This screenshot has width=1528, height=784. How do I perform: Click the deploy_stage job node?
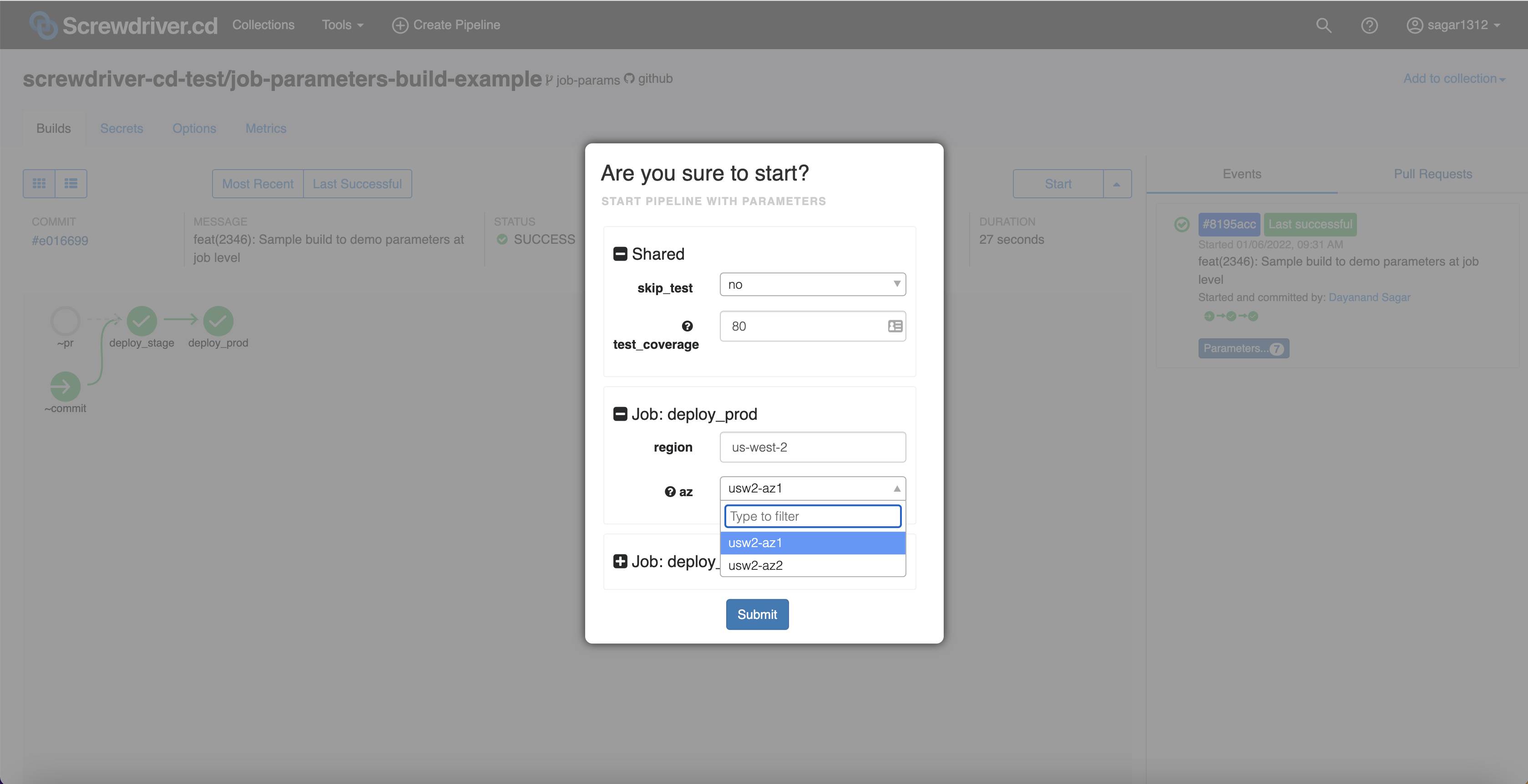pos(142,321)
